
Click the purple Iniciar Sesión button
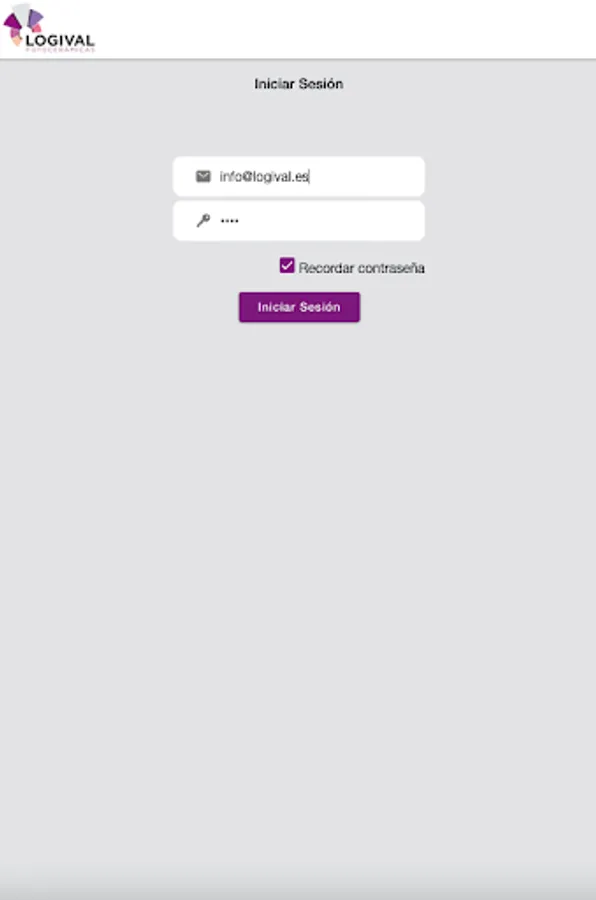[x=299, y=307]
